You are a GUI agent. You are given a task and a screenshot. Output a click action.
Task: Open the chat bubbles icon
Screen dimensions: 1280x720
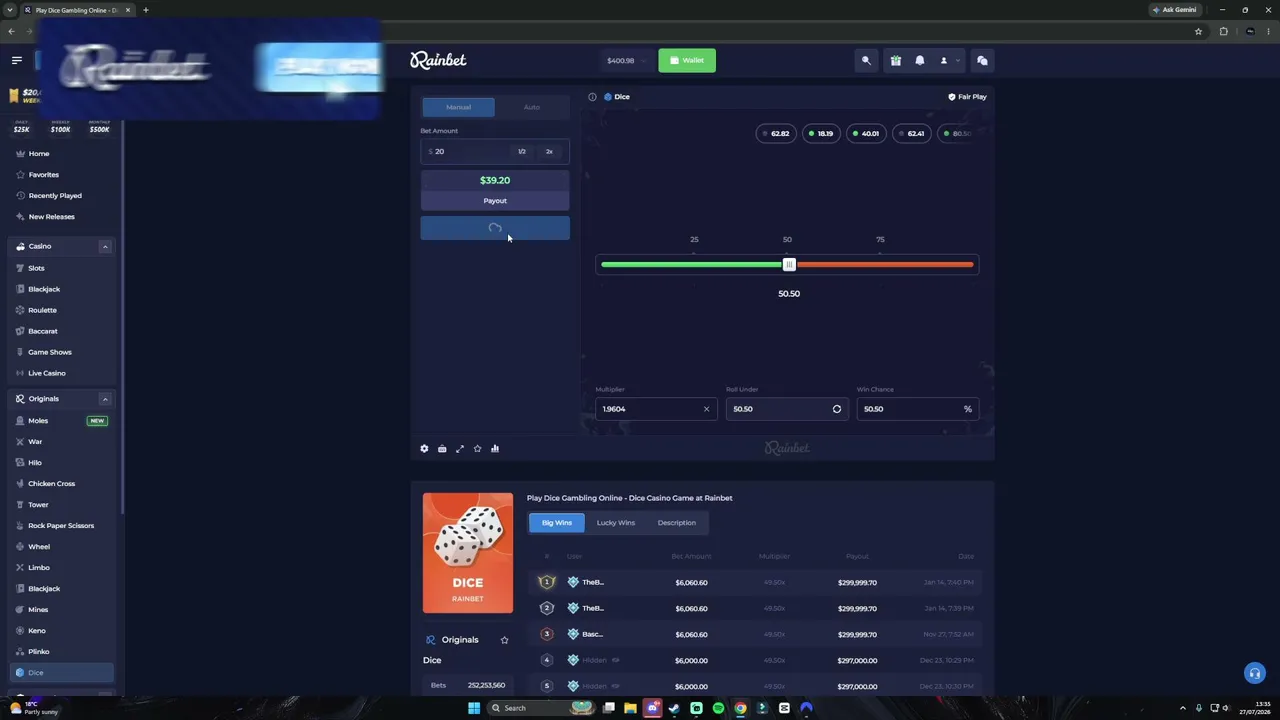click(982, 61)
